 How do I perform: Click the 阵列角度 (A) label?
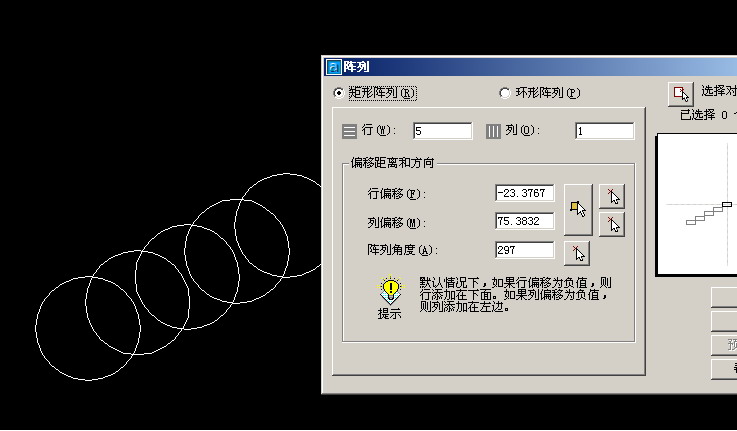(402, 250)
